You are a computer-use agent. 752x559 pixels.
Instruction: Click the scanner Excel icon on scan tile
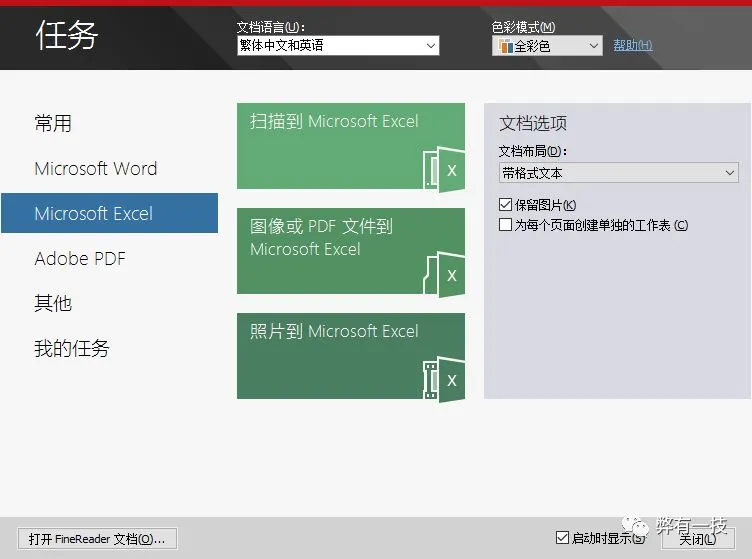[444, 169]
